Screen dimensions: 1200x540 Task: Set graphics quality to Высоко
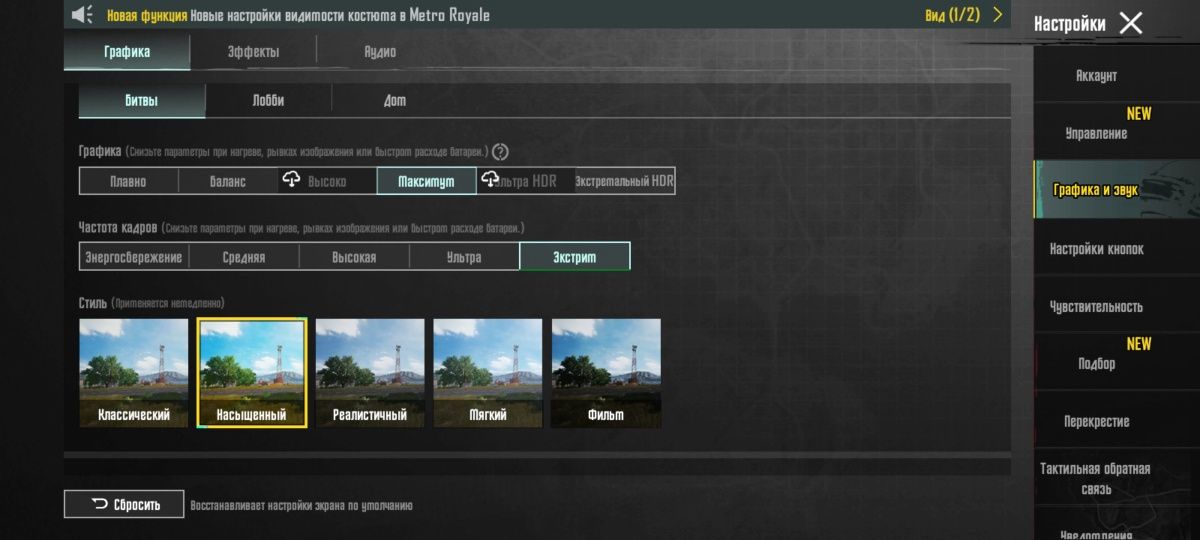tap(327, 181)
